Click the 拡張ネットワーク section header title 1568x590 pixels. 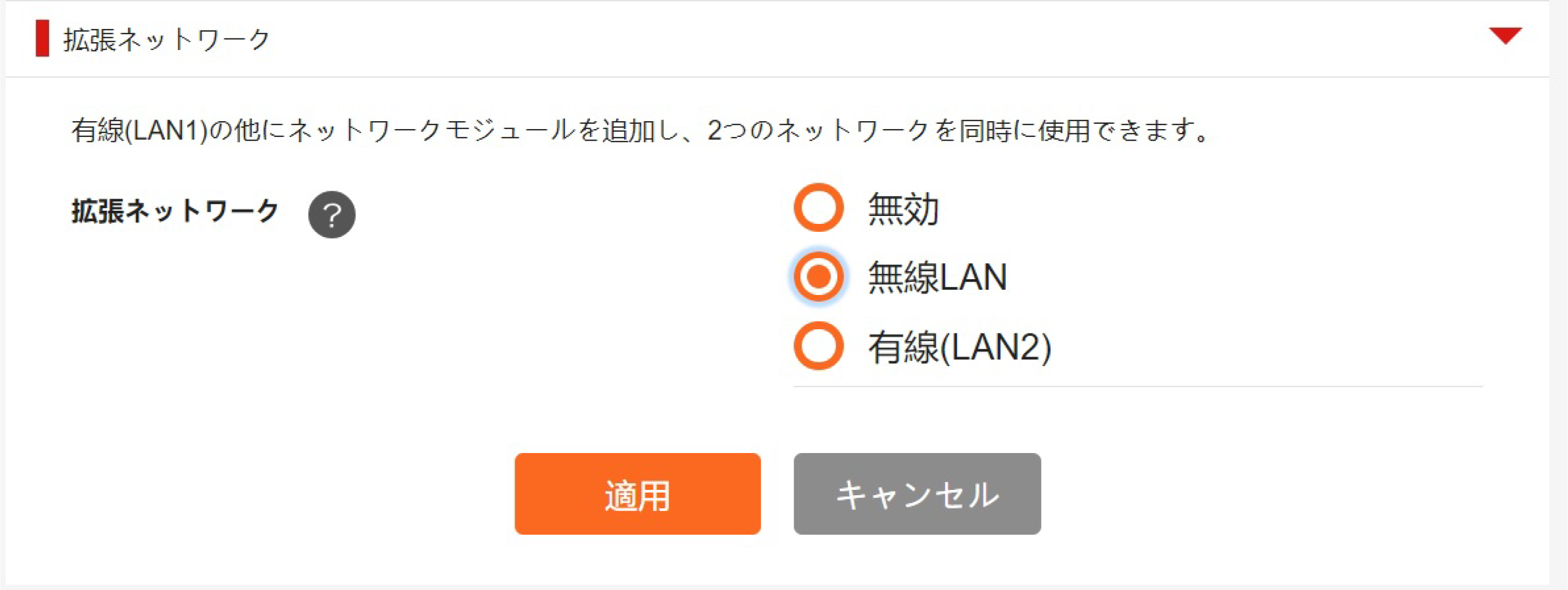click(x=166, y=39)
